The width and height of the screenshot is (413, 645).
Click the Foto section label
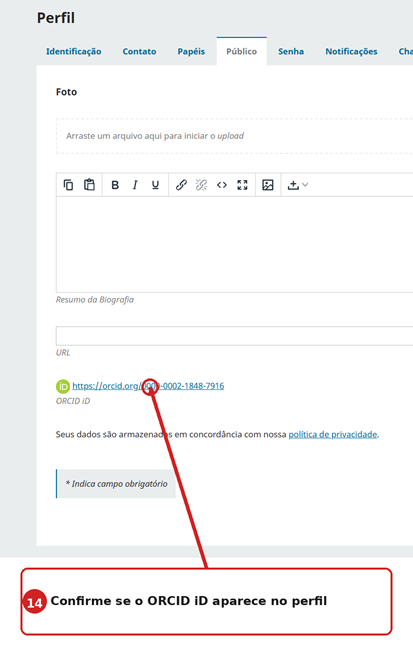click(66, 92)
